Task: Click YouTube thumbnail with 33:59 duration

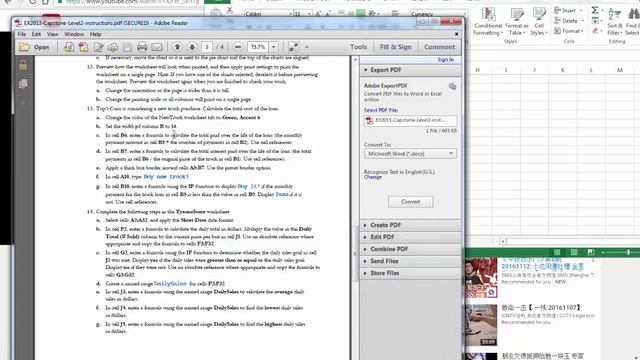Action: tap(480, 325)
